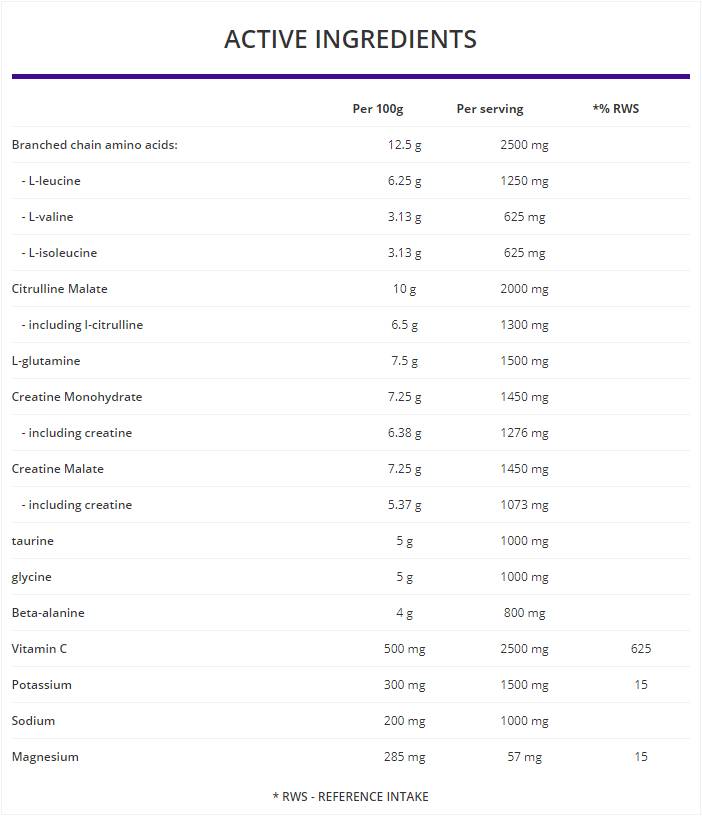Select the 'Branched chain amino acids:' row label
This screenshot has width=702, height=816.
[95, 145]
